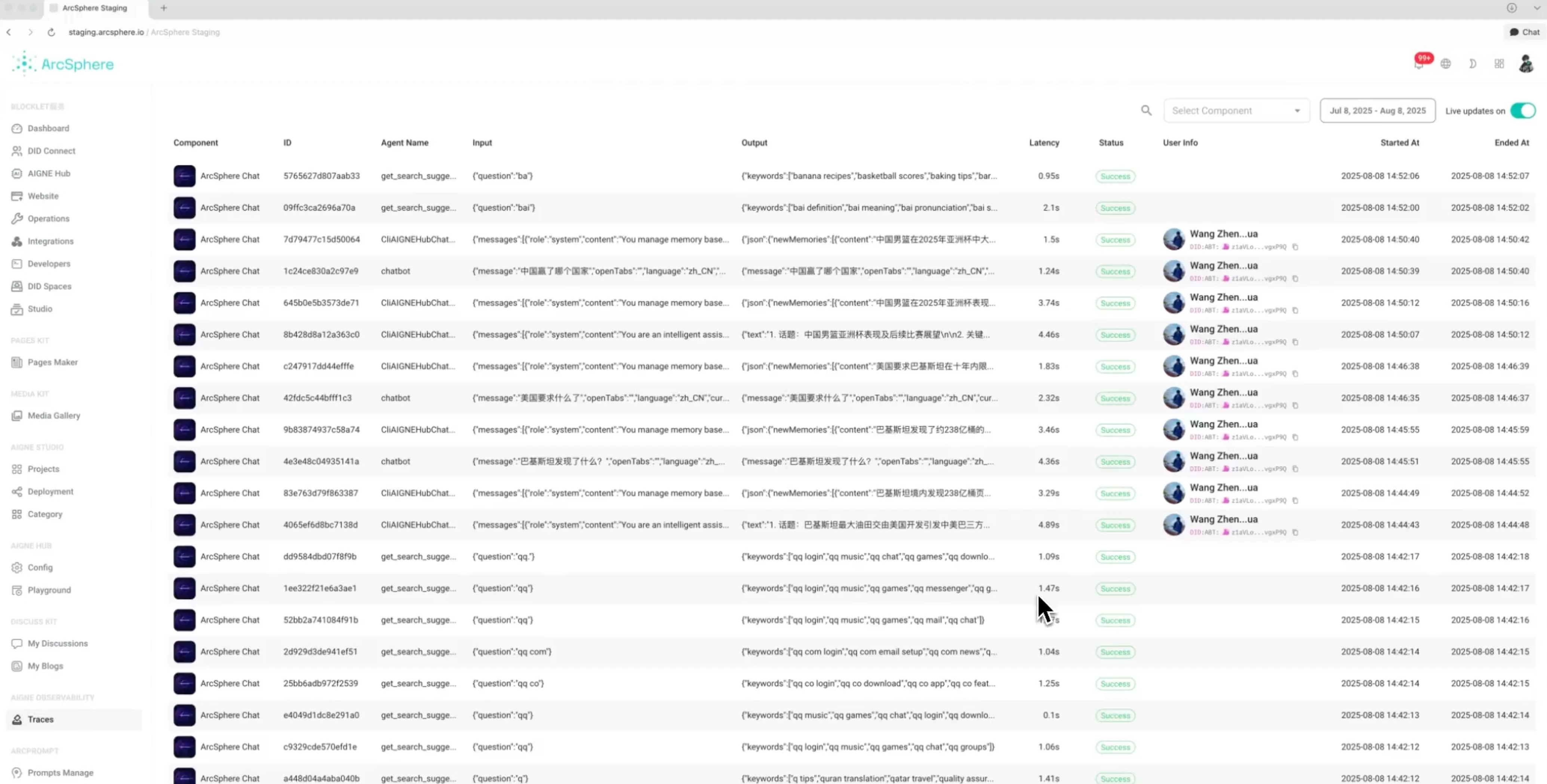The height and width of the screenshot is (784, 1547).
Task: Click the globe language icon
Action: [x=1446, y=64]
